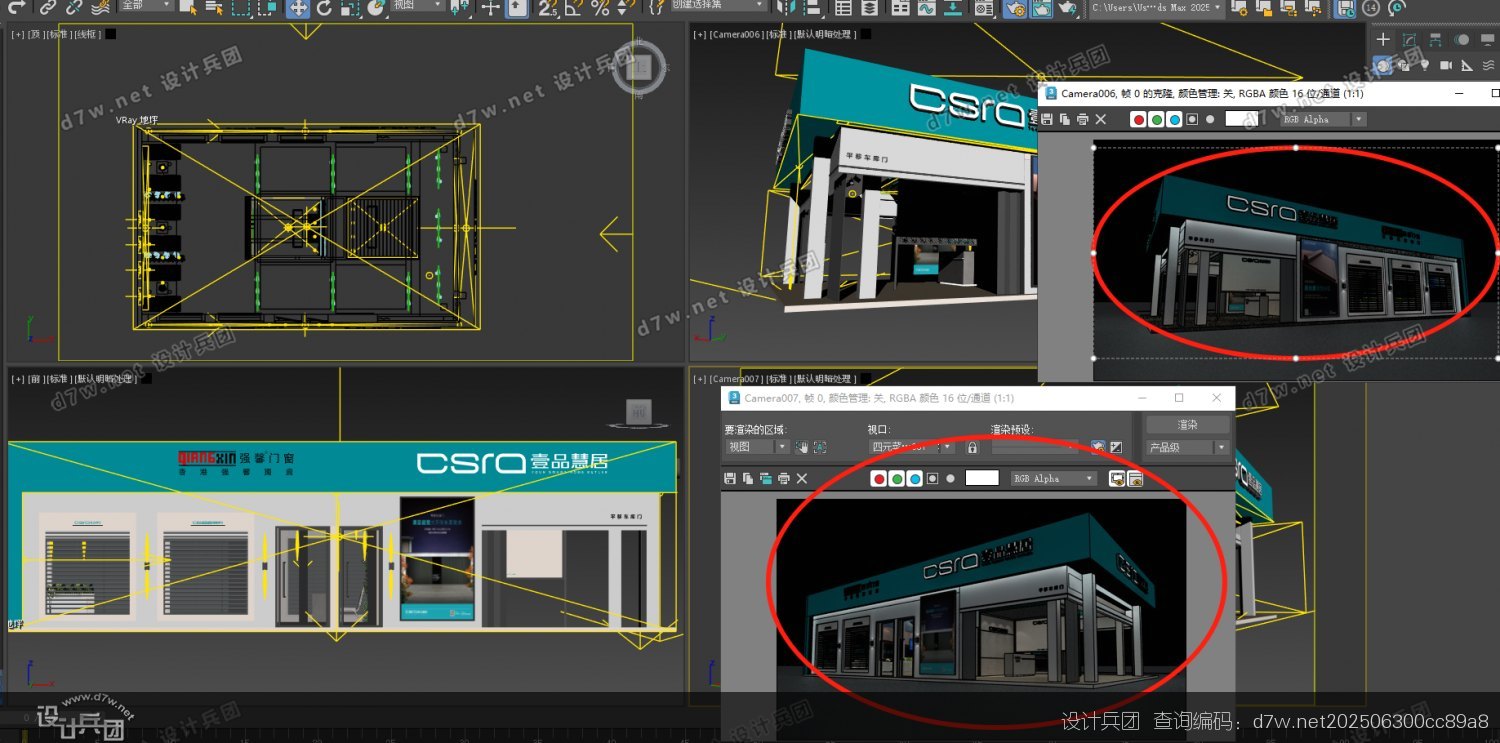
Task: Open the Material Editor
Action: (x=984, y=7)
